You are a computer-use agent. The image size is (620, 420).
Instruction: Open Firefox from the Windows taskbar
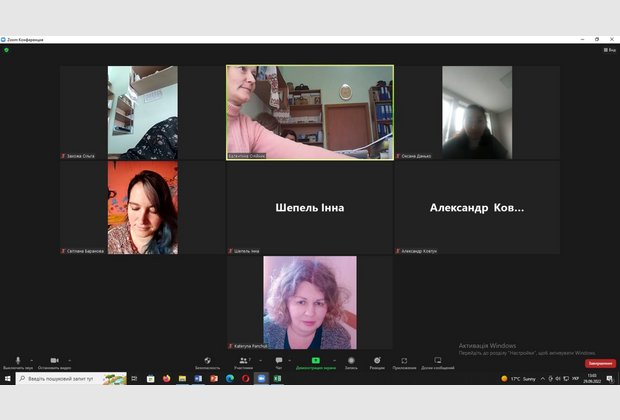coord(166,379)
